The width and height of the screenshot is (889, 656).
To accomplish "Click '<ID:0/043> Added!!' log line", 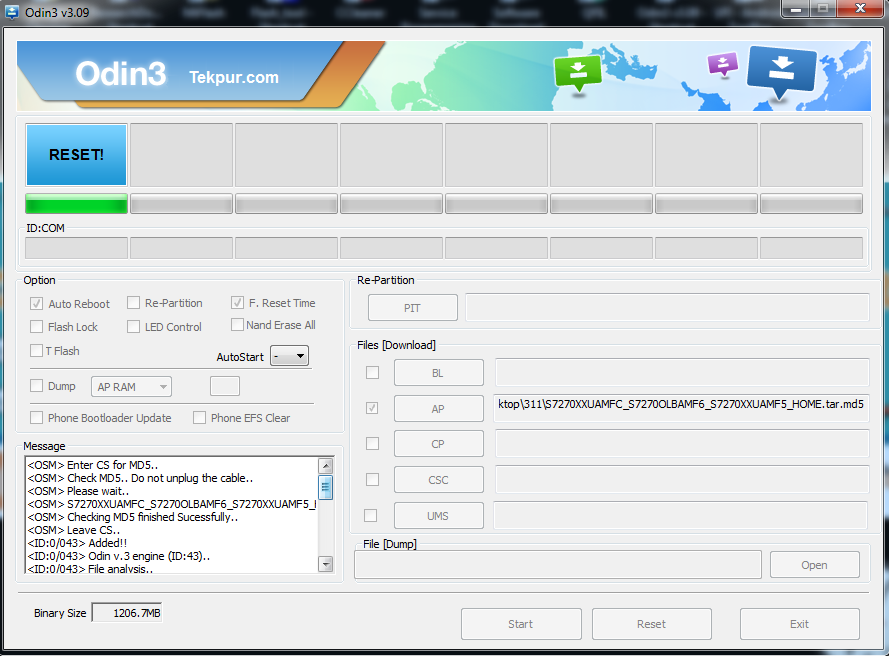I will 77,543.
